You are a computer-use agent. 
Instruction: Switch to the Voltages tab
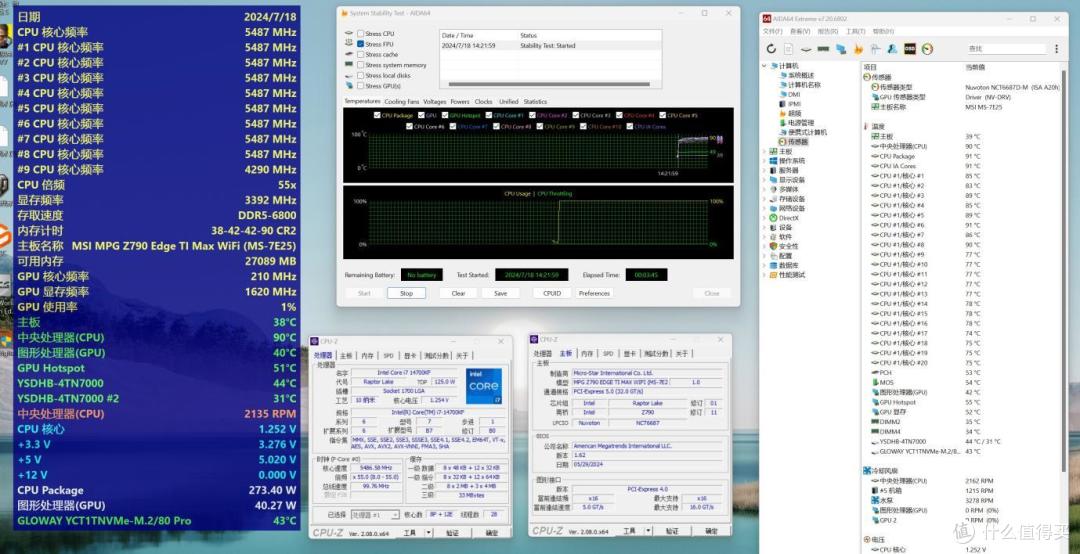435,101
